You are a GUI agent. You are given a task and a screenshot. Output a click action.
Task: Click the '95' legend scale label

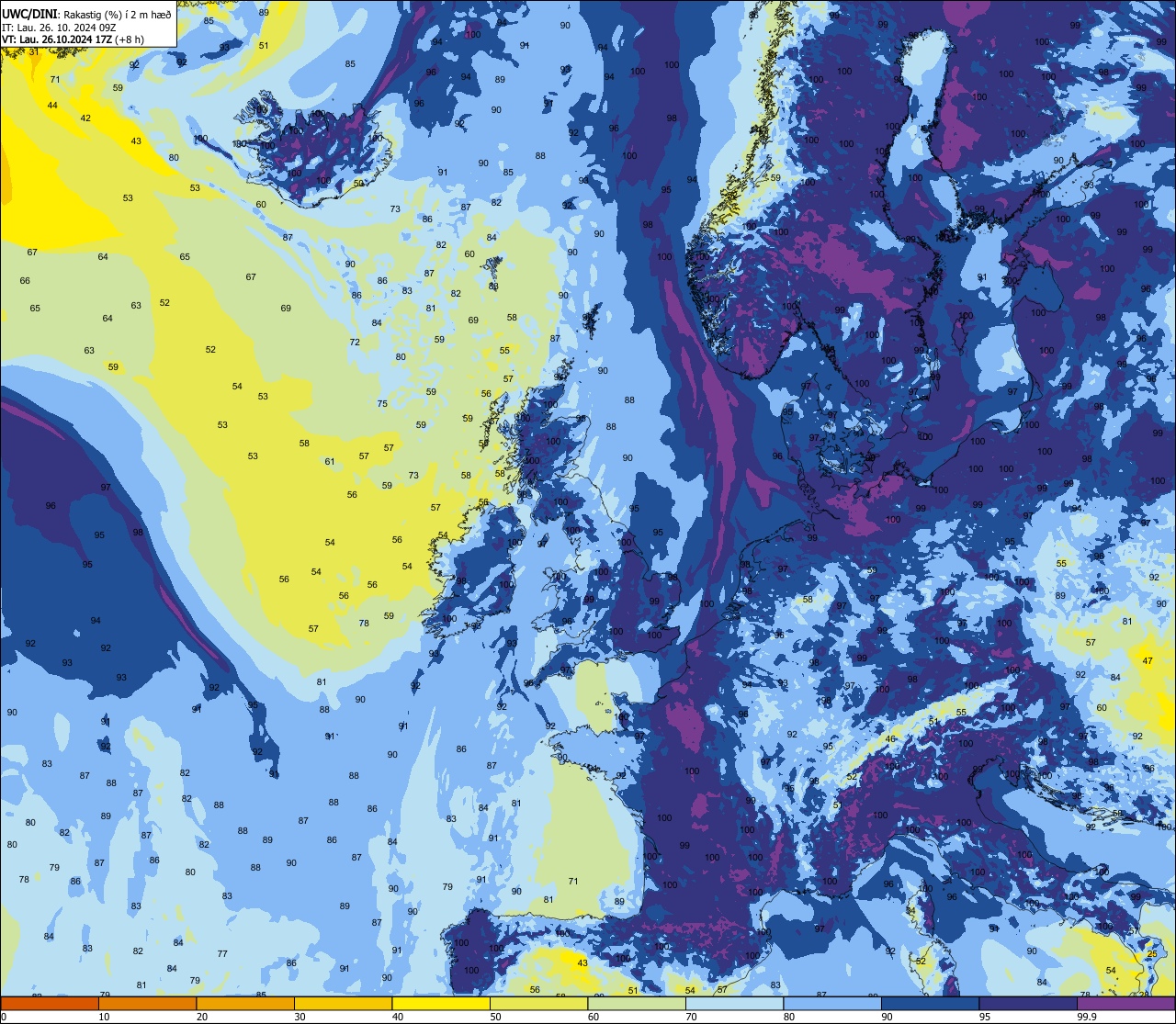(983, 1017)
